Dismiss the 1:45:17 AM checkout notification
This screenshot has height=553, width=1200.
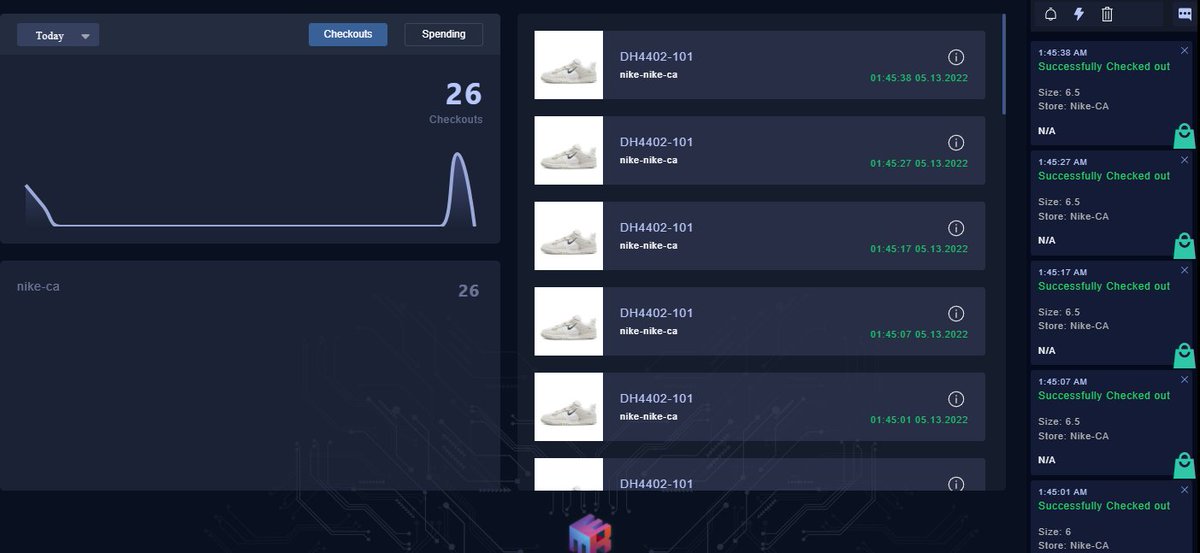pyautogui.click(x=1185, y=270)
